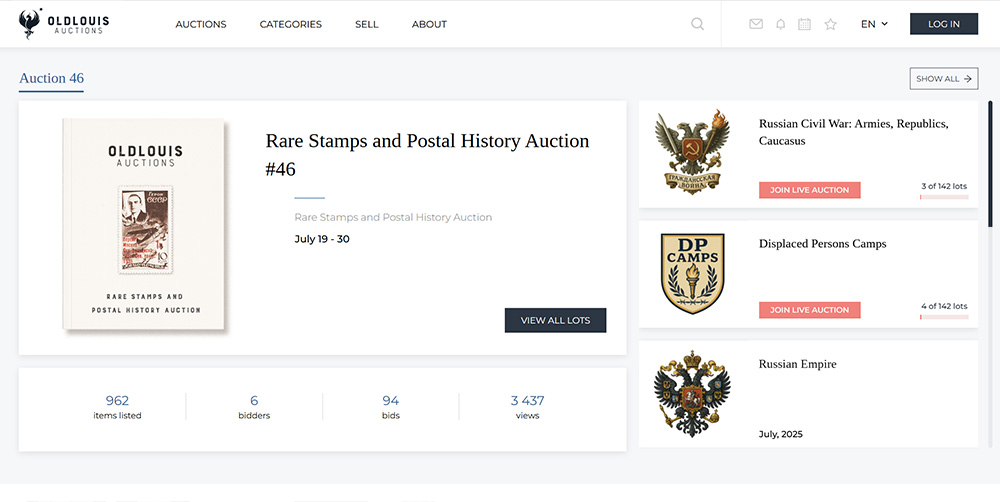Screen dimensions: 1000x502
Task: Open favorites star icon
Action: [830, 24]
